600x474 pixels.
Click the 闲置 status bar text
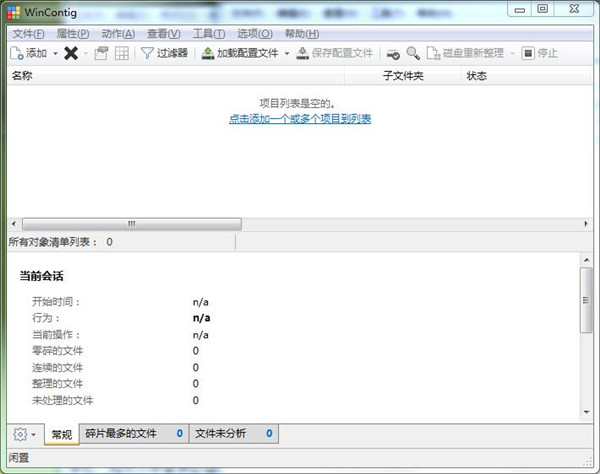[x=19, y=458]
